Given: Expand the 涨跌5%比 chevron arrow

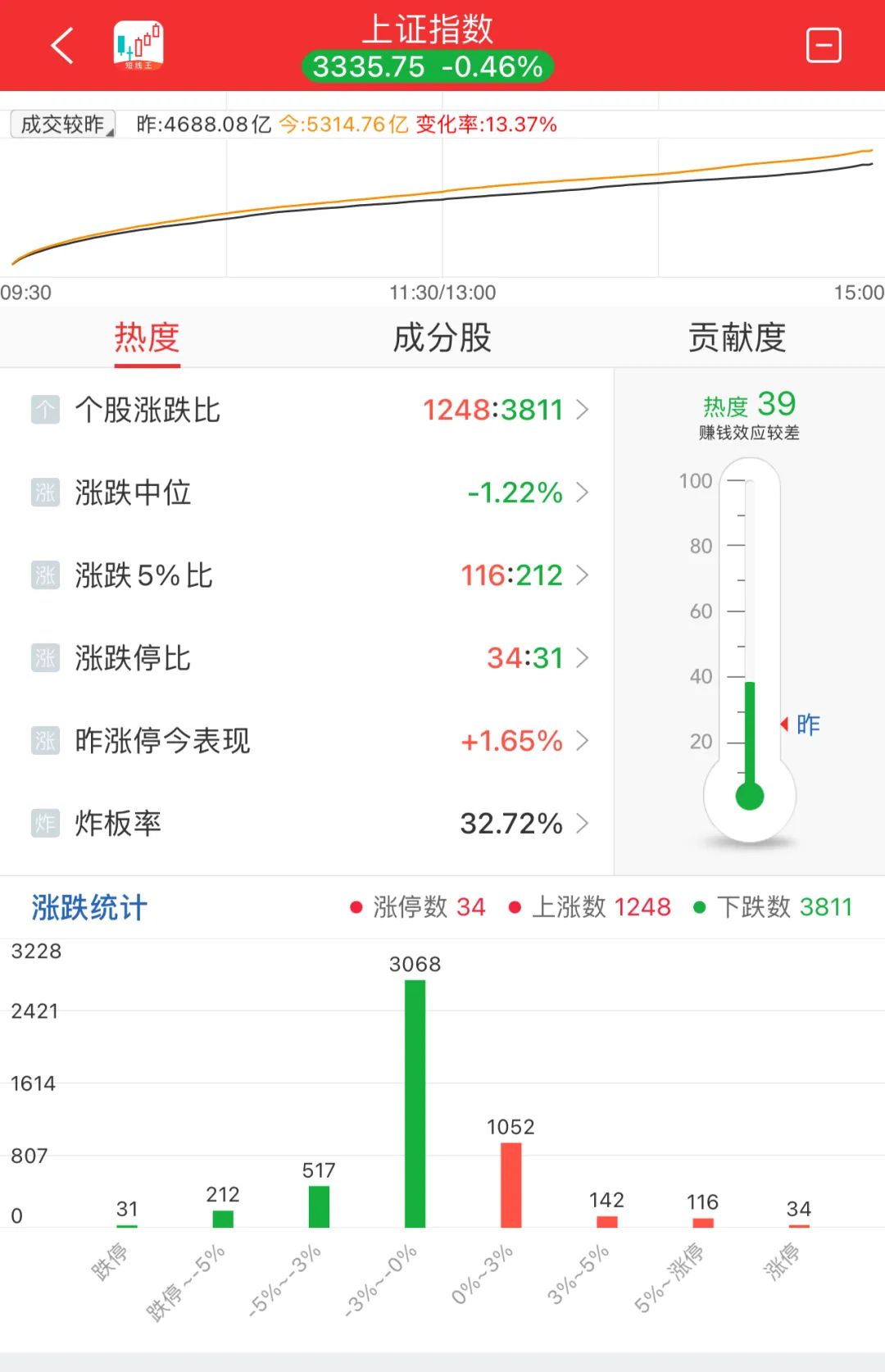Looking at the screenshot, I should pyautogui.click(x=583, y=575).
